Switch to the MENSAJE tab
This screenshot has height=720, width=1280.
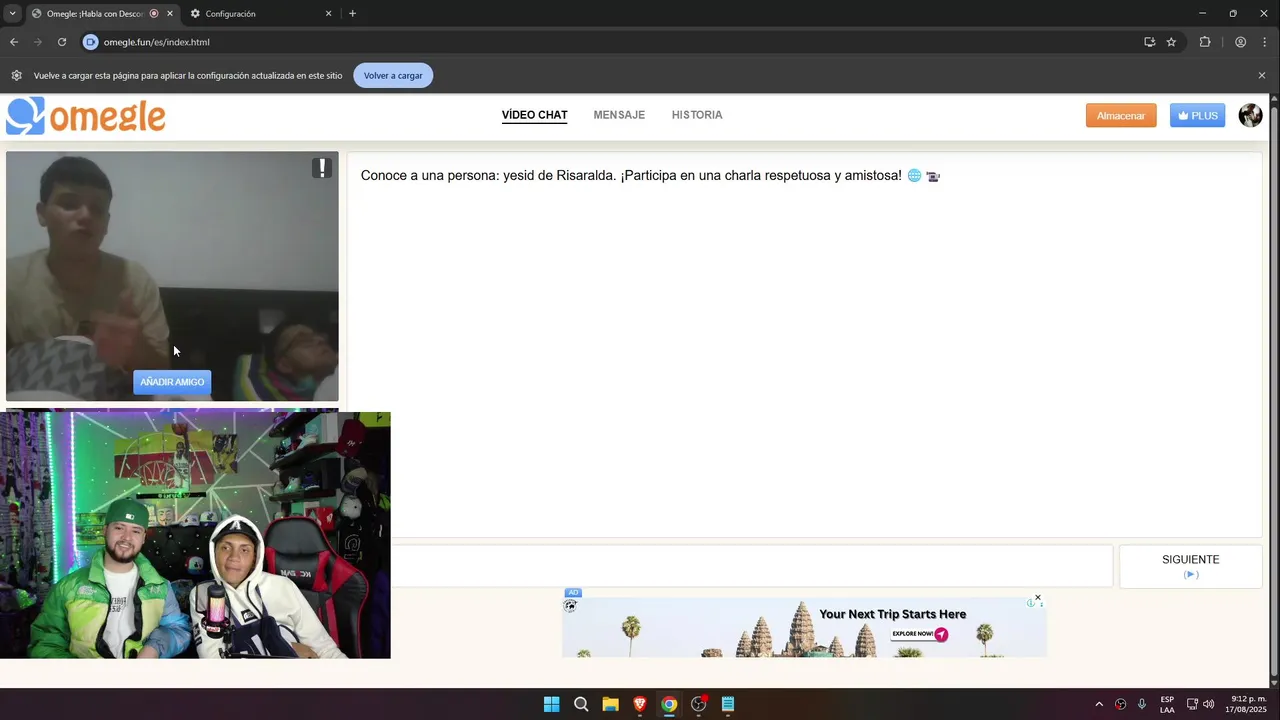coord(619,115)
